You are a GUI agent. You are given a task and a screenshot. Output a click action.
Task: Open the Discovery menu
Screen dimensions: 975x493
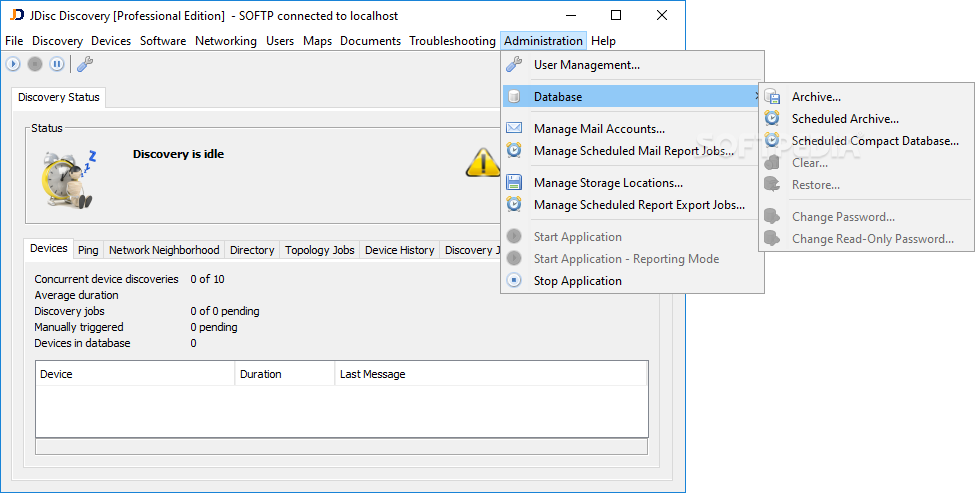[57, 41]
